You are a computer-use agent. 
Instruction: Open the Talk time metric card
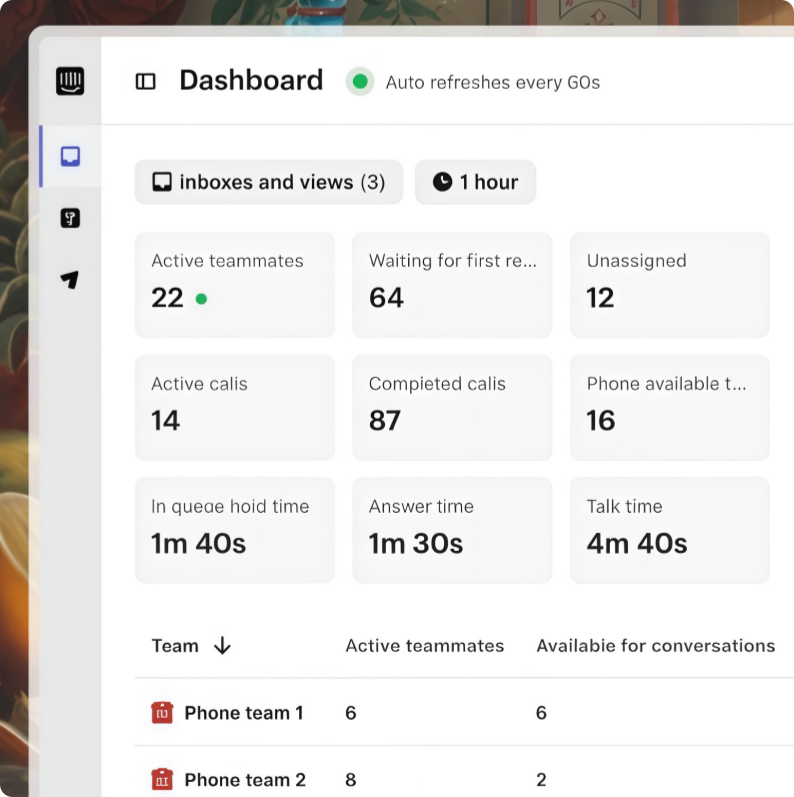point(669,530)
